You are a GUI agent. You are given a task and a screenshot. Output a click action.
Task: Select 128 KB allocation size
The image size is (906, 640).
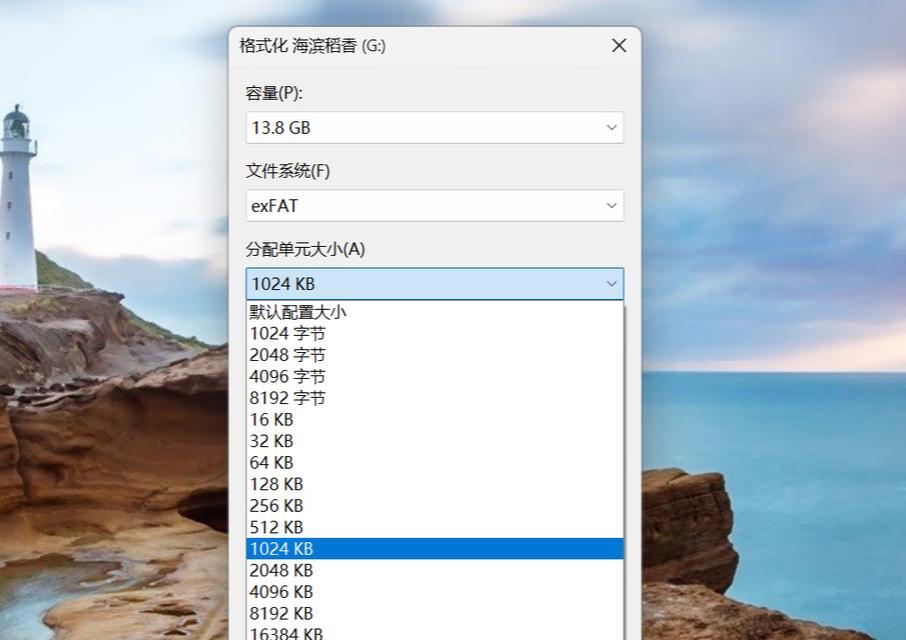tap(435, 484)
